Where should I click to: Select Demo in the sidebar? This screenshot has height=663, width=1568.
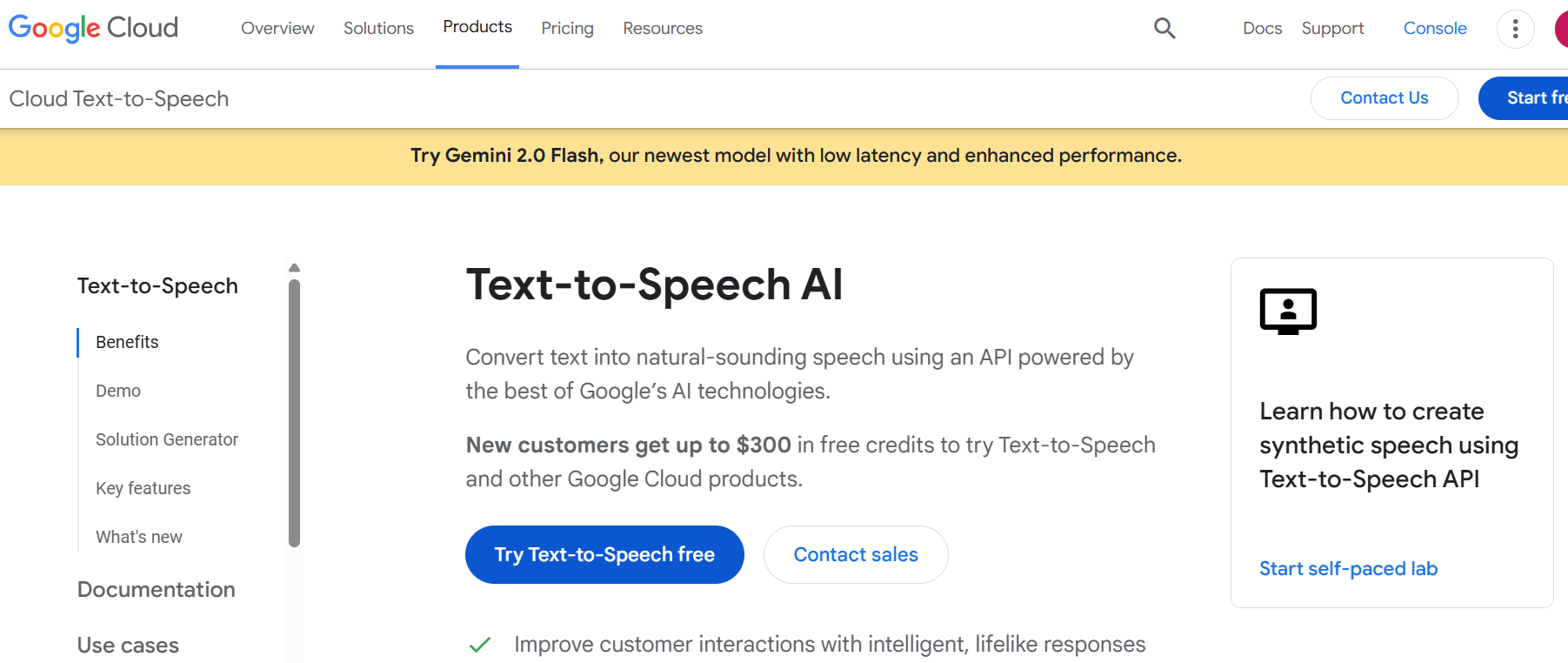click(x=118, y=391)
